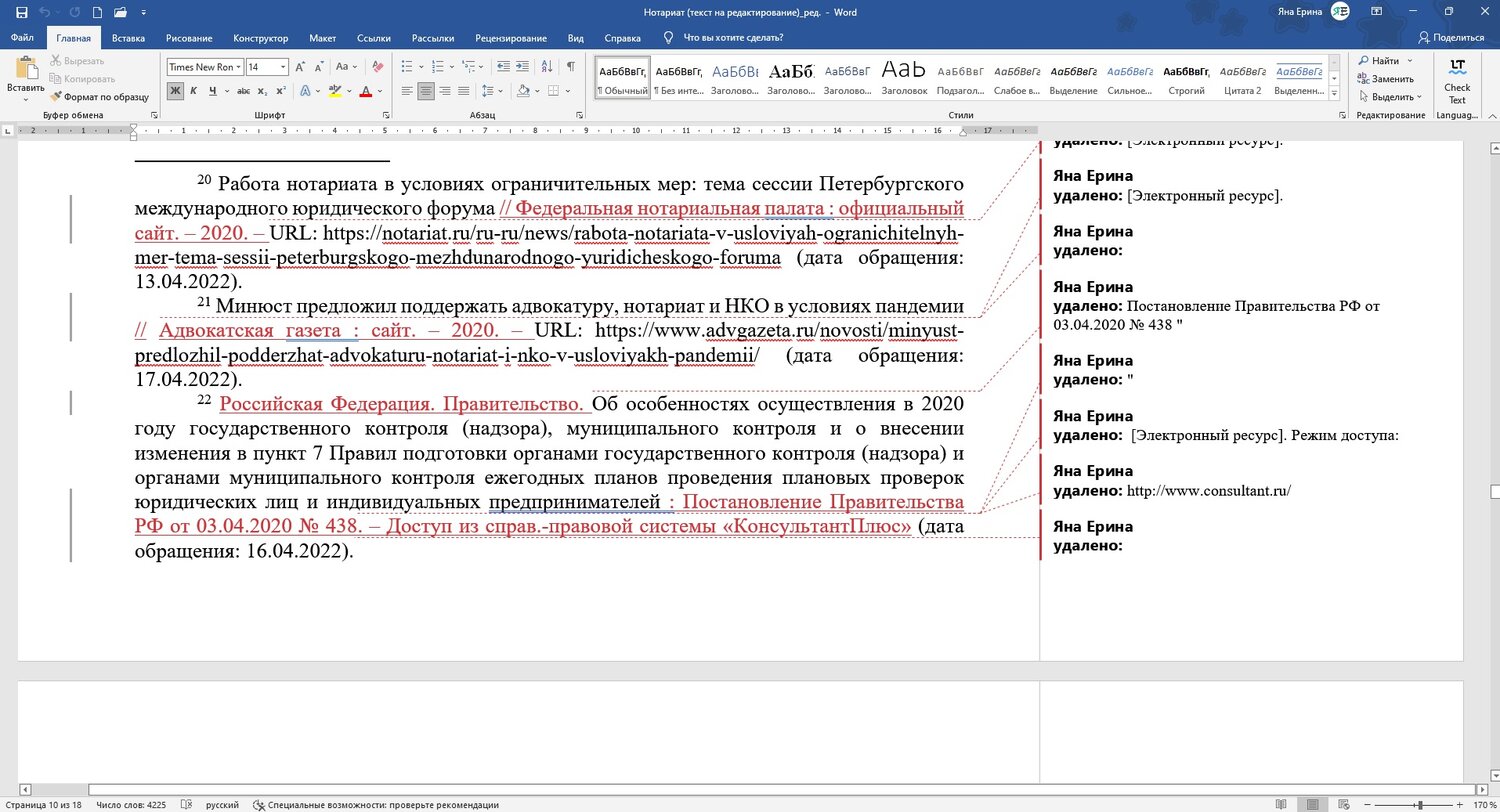The image size is (1500, 812).
Task: Click the yellow text highlight color button
Action: coord(336,91)
